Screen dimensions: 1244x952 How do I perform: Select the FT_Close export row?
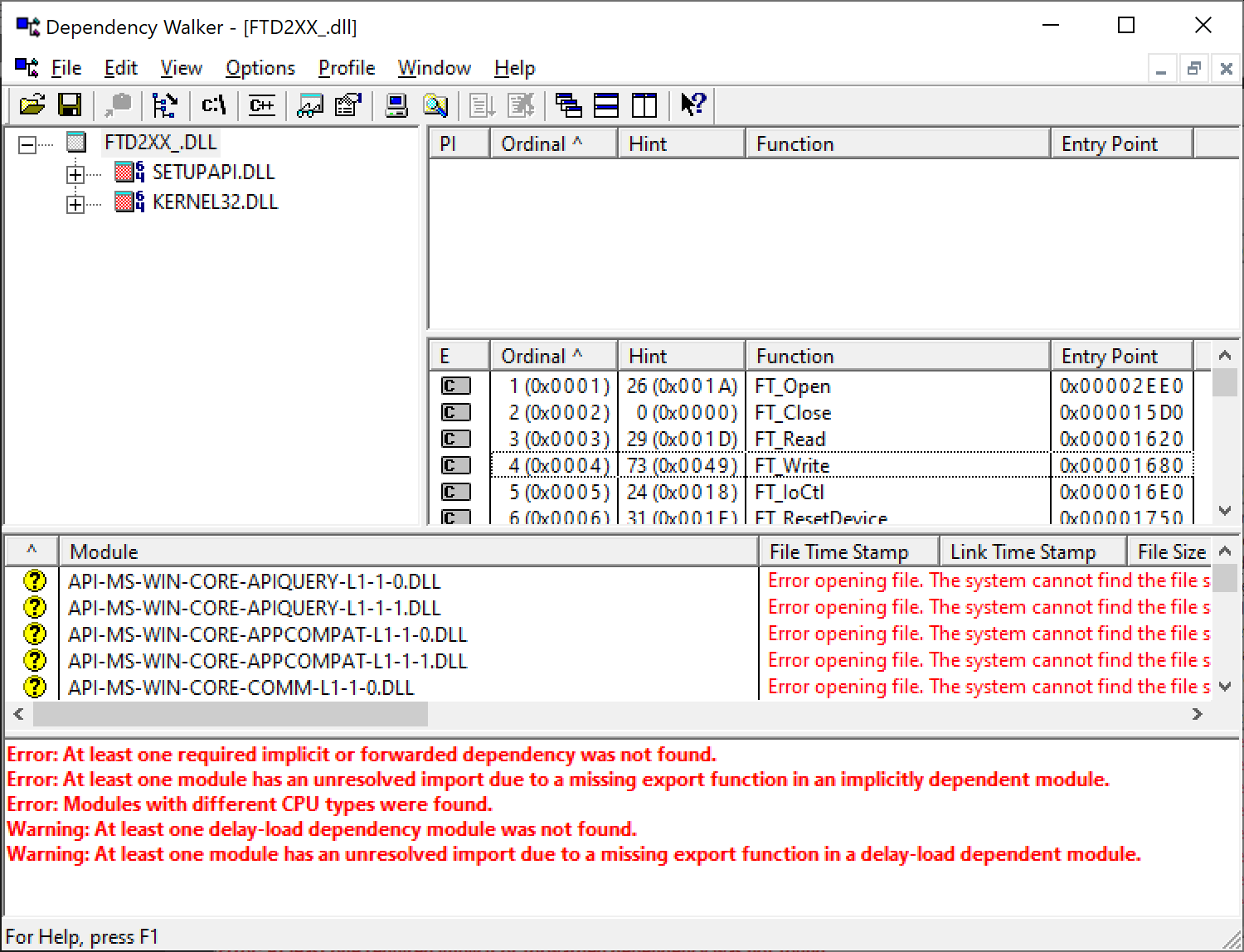click(x=812, y=412)
